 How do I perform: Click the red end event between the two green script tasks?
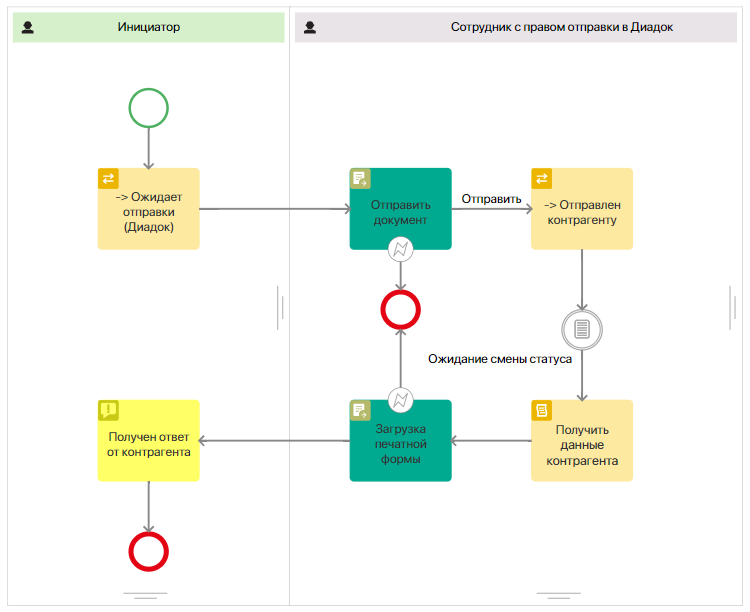pos(400,310)
